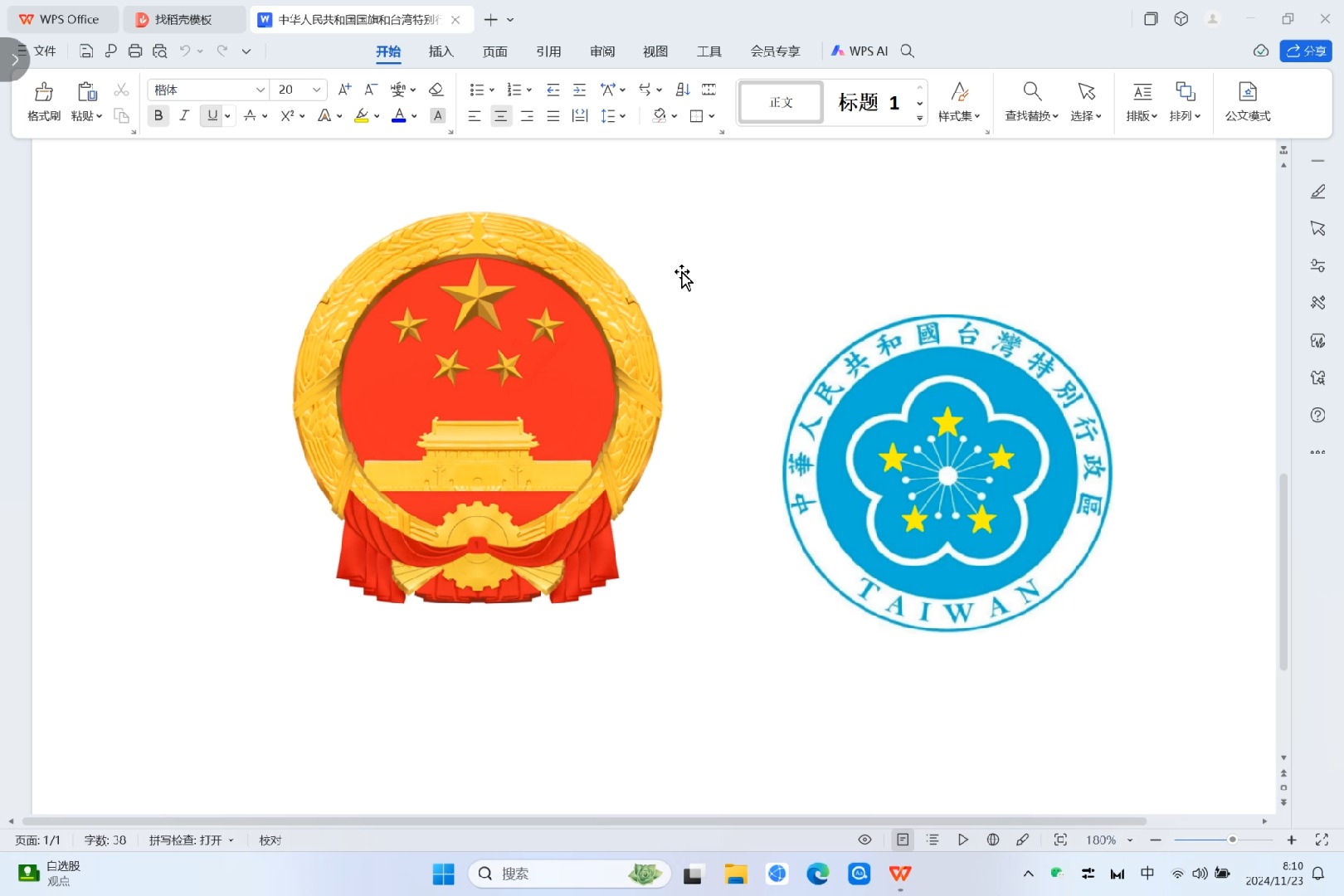Toggle eye protection mode in status bar
The image size is (1344, 896).
coord(864,840)
